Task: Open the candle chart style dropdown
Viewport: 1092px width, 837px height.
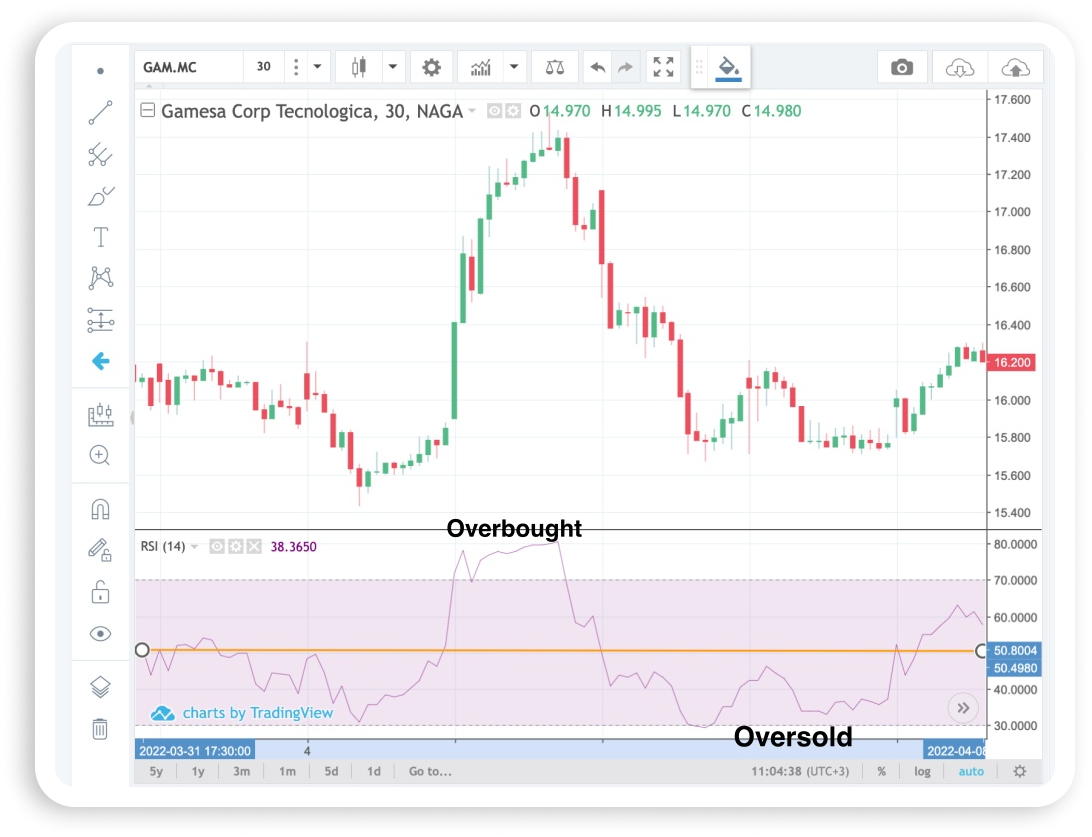Action: [x=393, y=66]
